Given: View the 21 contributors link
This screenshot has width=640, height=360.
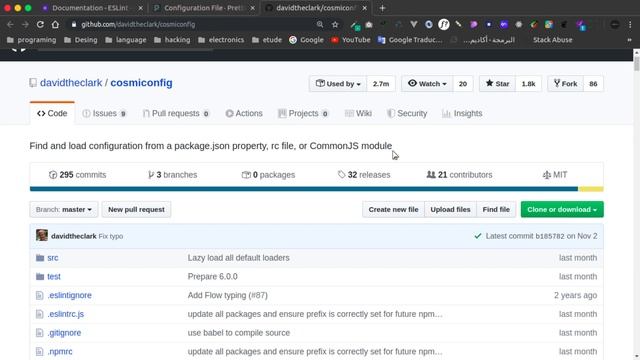Looking at the screenshot, I should 459,175.
